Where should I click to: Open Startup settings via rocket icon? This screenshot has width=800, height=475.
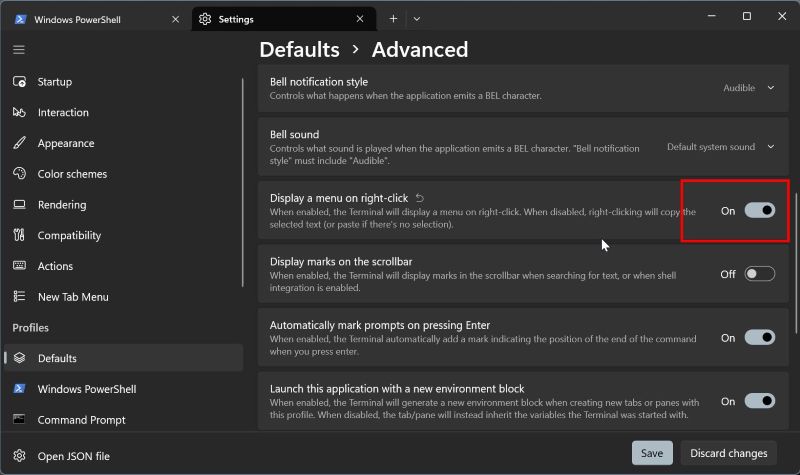[x=19, y=82]
